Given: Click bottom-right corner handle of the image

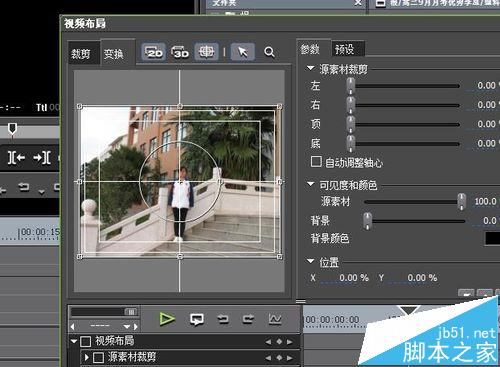Looking at the screenshot, I should point(280,257).
